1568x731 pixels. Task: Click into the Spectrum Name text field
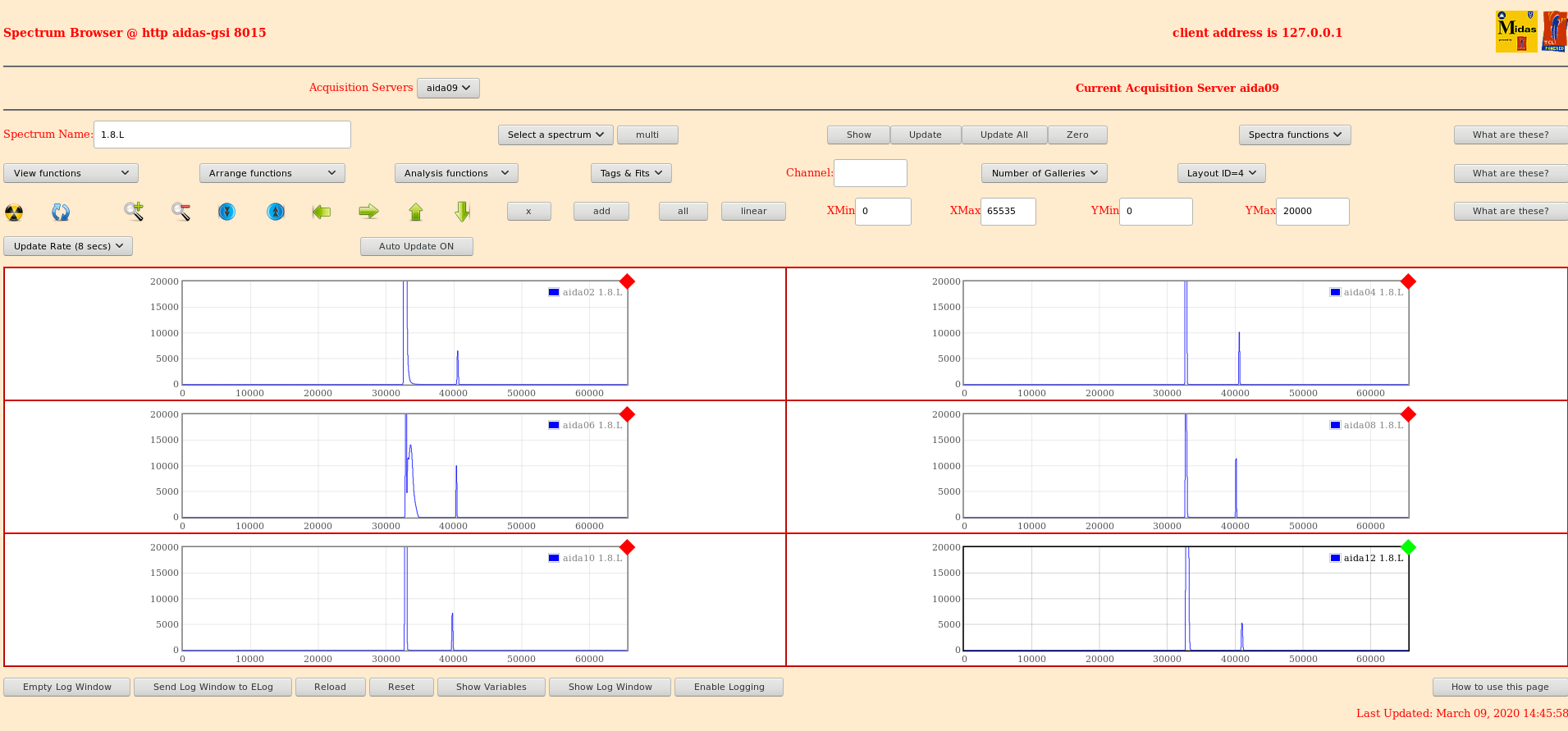[x=222, y=135]
